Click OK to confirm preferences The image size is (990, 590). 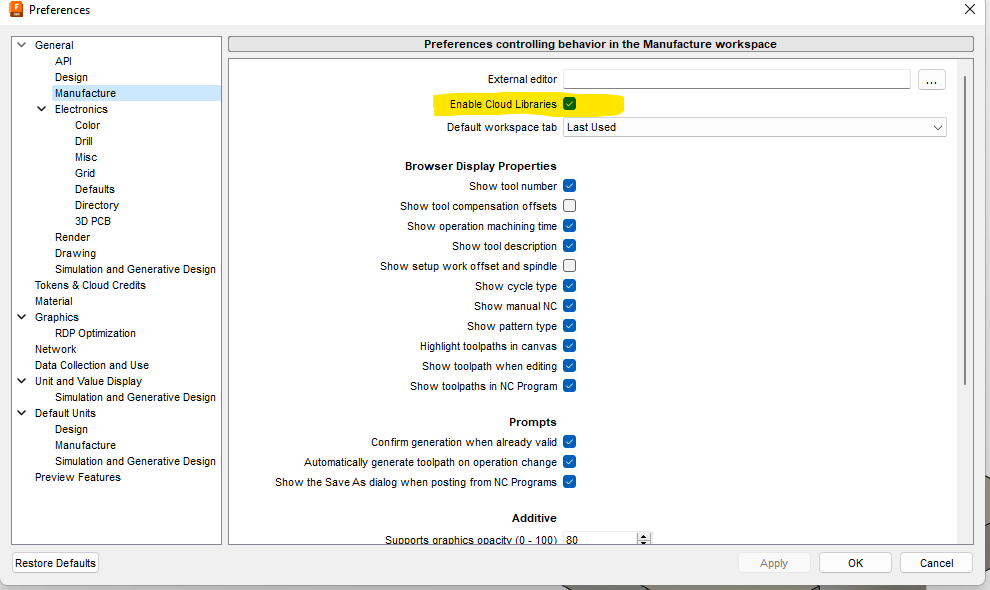tap(856, 563)
